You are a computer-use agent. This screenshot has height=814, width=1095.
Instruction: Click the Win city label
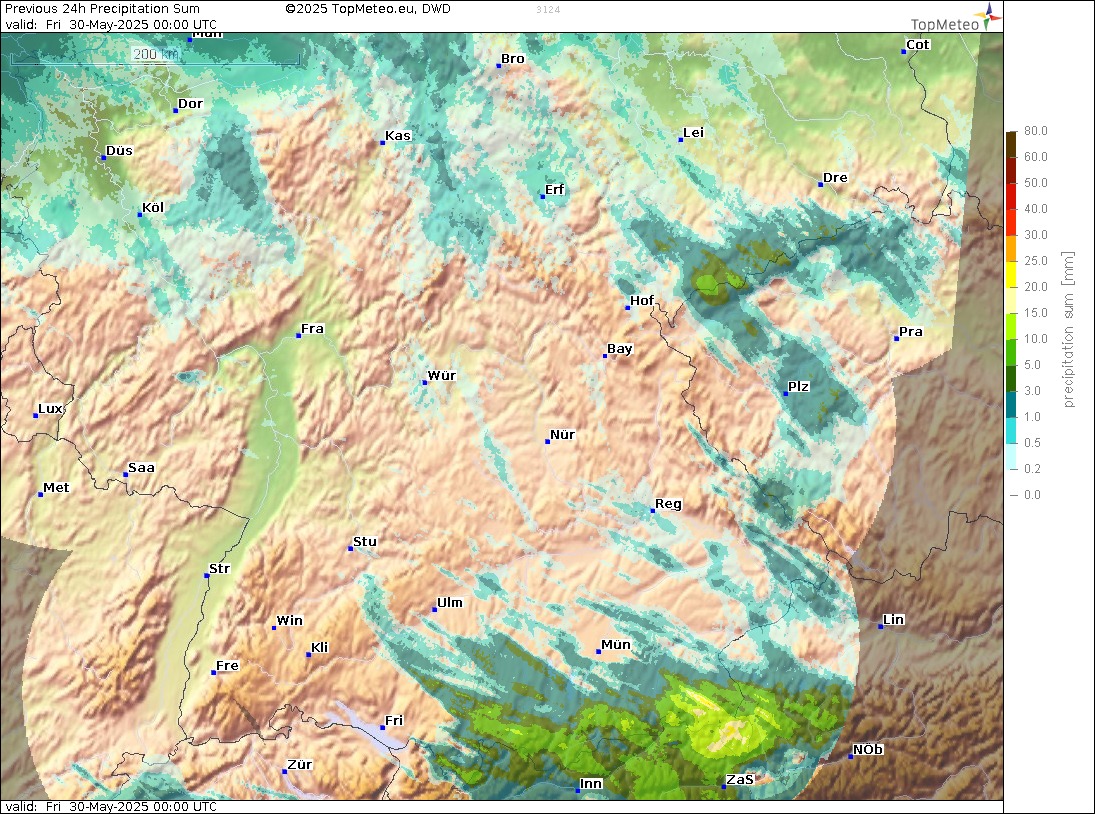tap(290, 620)
